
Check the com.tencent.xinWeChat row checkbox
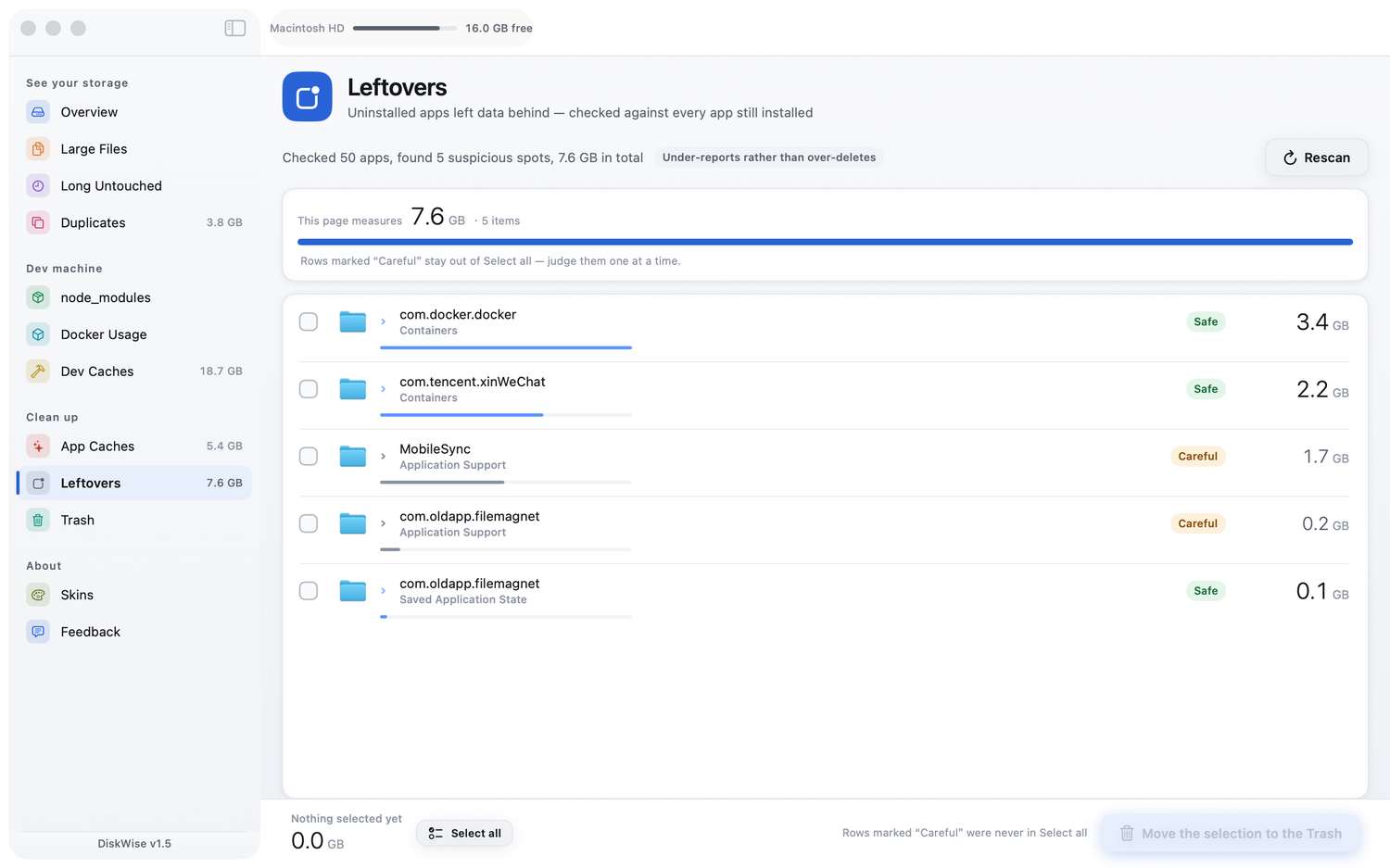click(x=309, y=389)
